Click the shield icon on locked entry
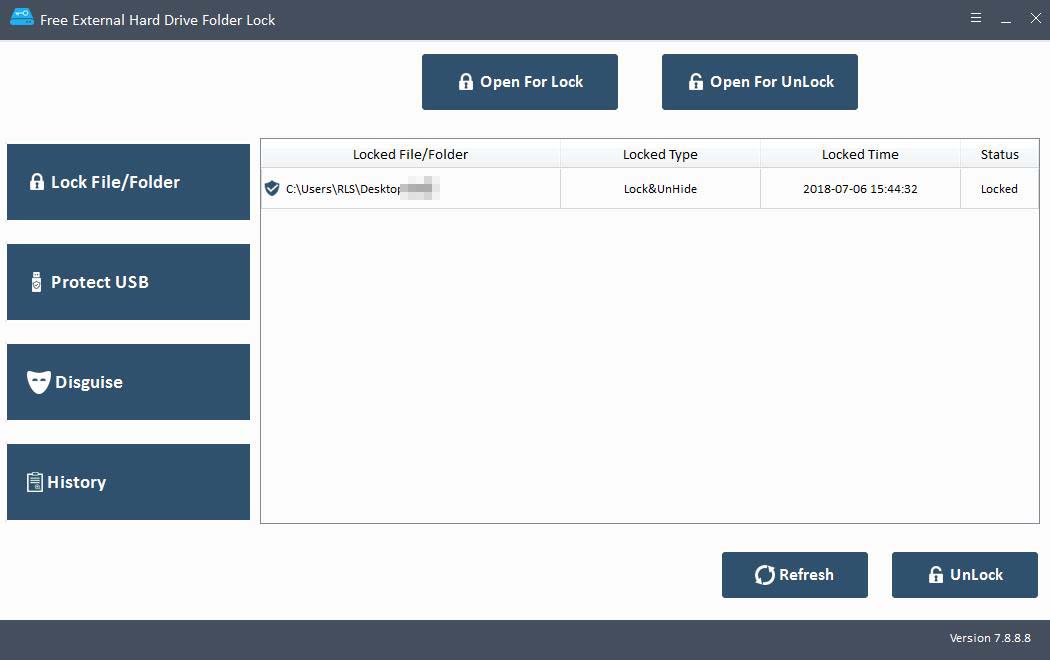 pyautogui.click(x=272, y=188)
